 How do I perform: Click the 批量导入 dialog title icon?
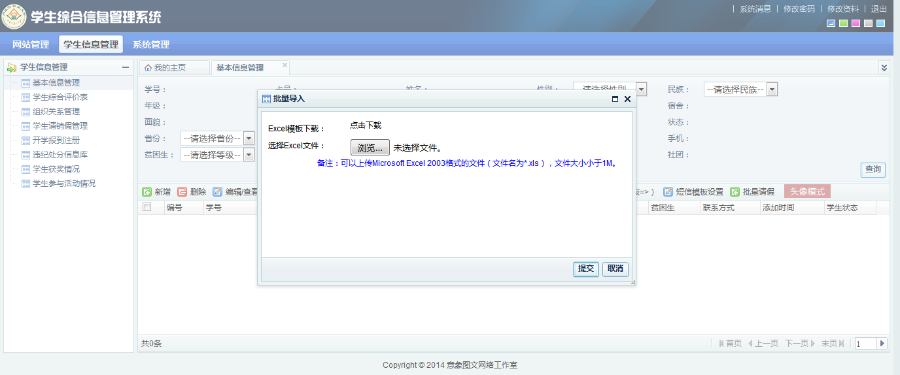point(266,99)
